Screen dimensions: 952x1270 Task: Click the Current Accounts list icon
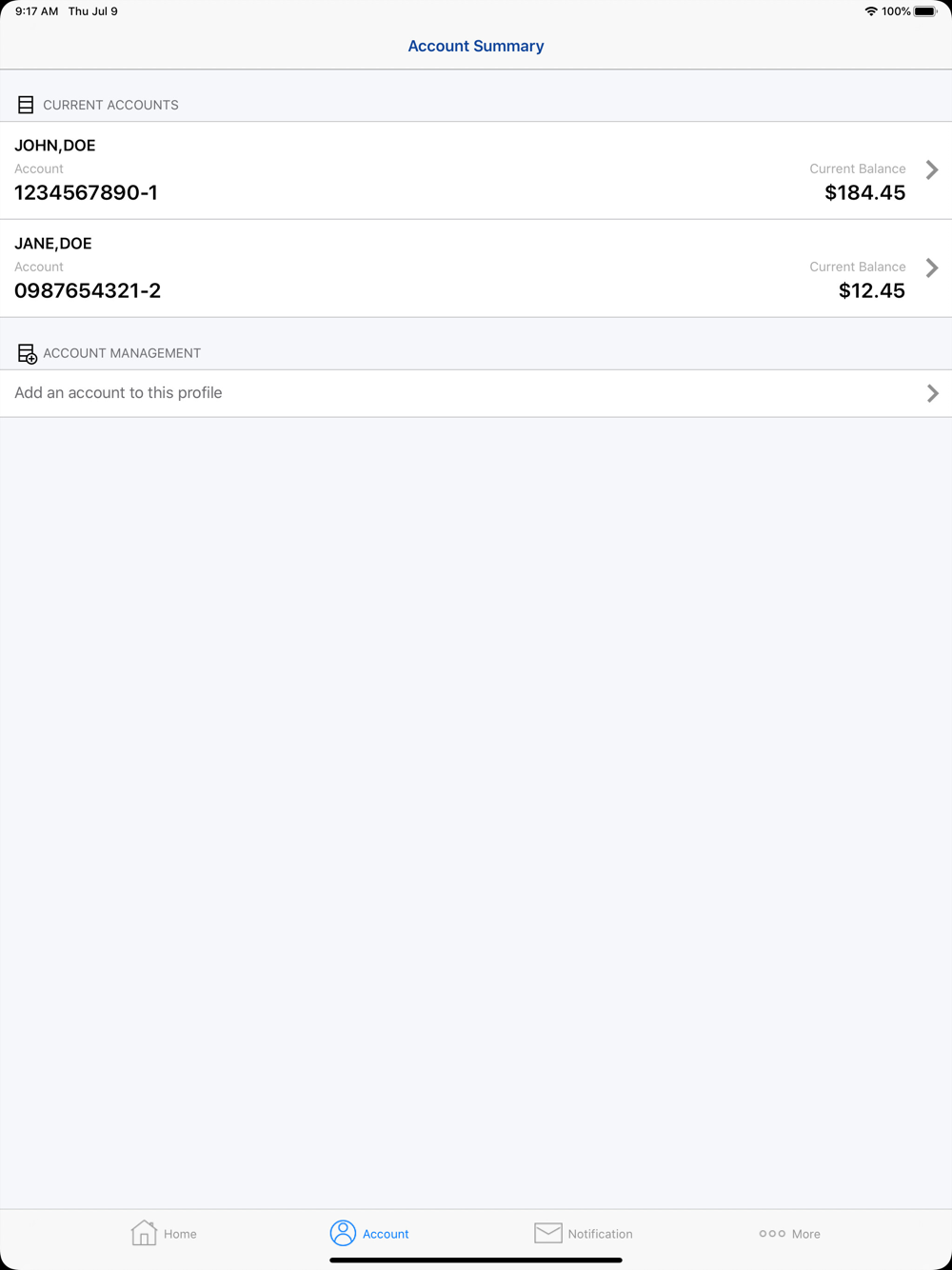click(26, 105)
